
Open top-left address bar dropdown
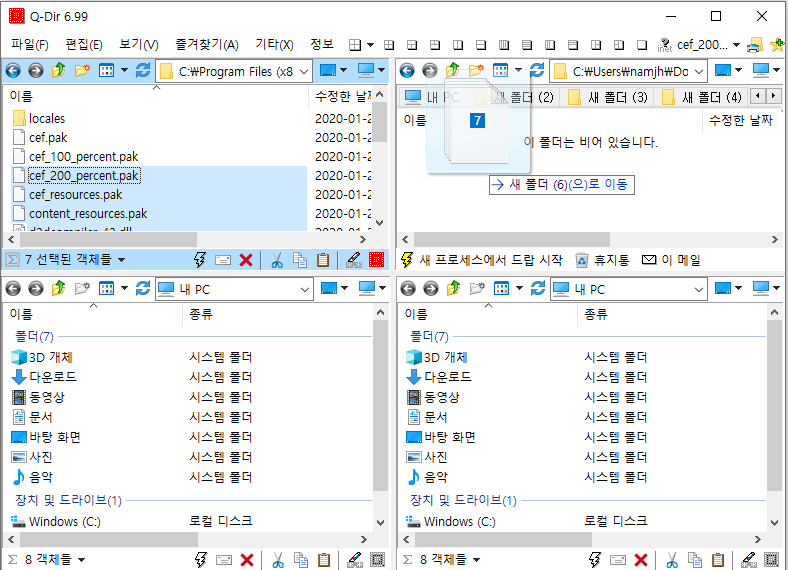304,72
